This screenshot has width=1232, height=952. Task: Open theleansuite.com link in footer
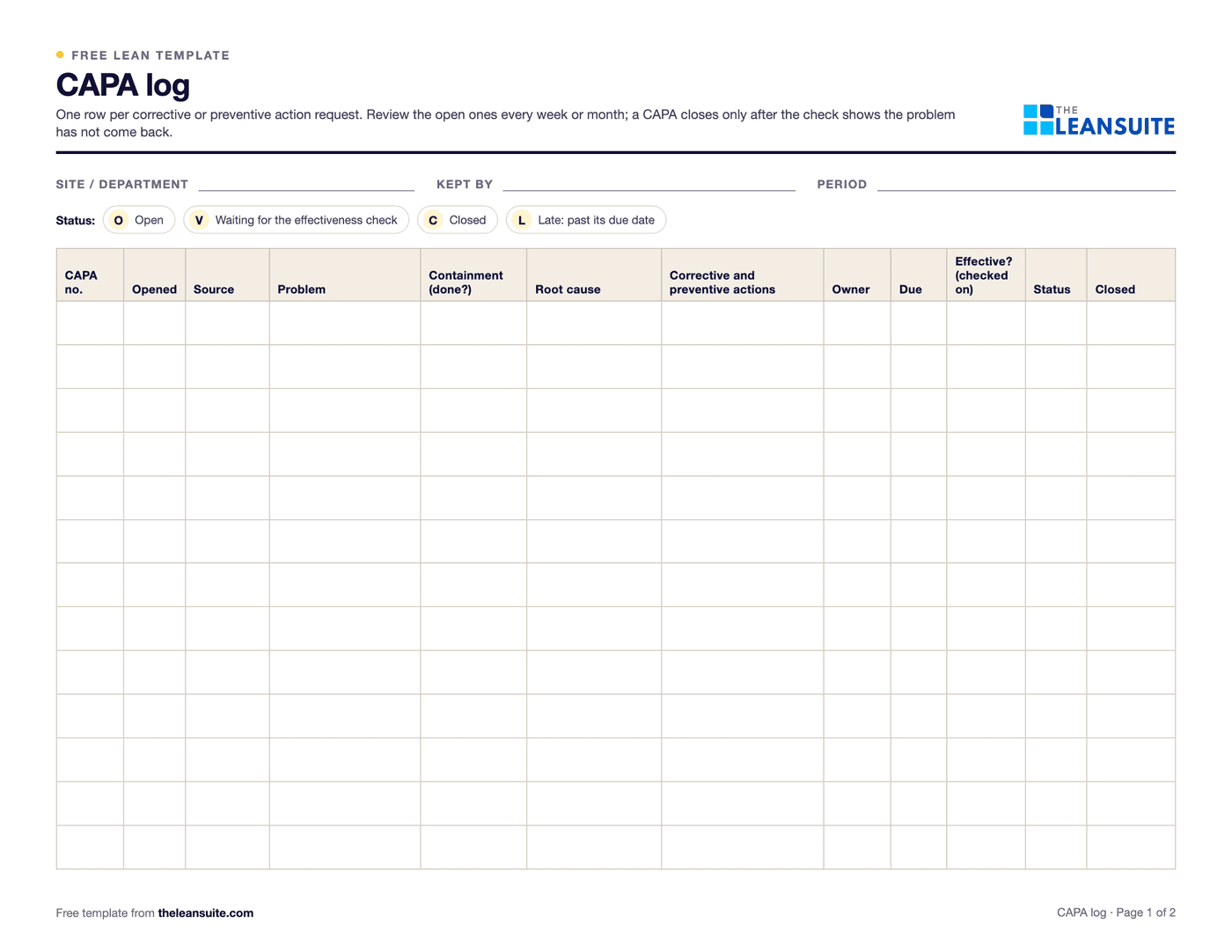tap(206, 913)
